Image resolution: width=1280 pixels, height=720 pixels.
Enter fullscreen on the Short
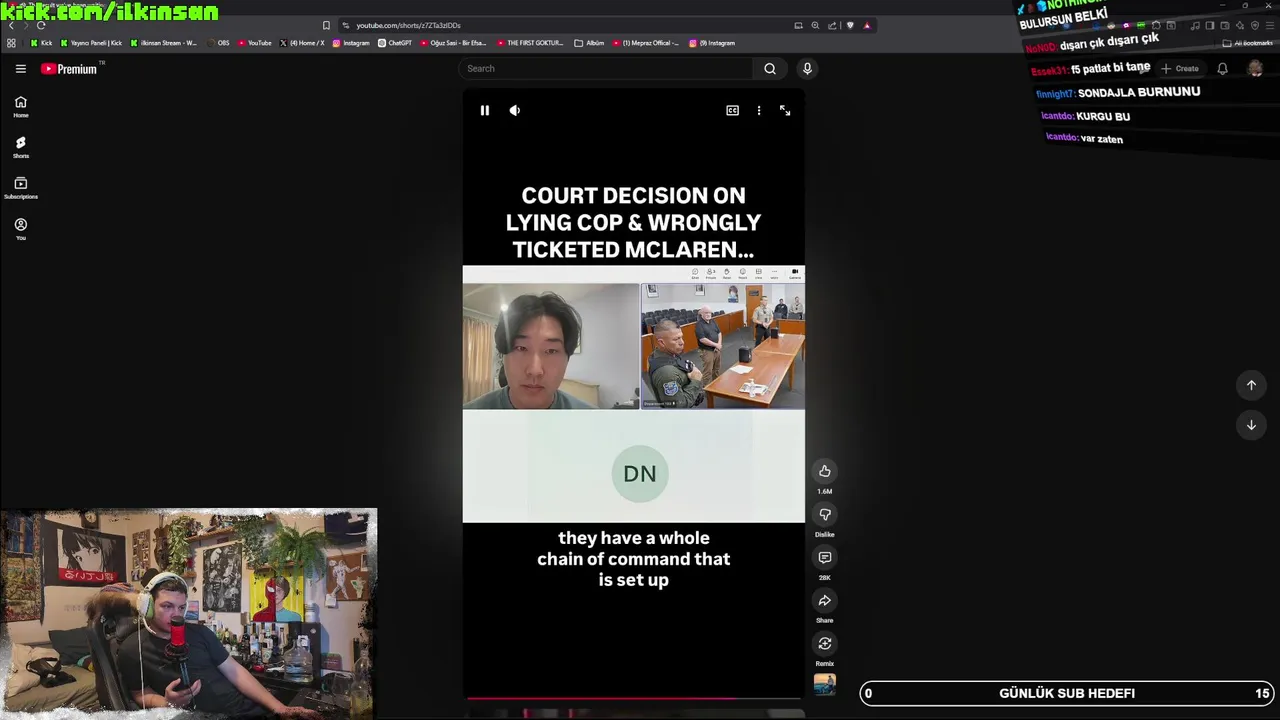[x=785, y=111]
